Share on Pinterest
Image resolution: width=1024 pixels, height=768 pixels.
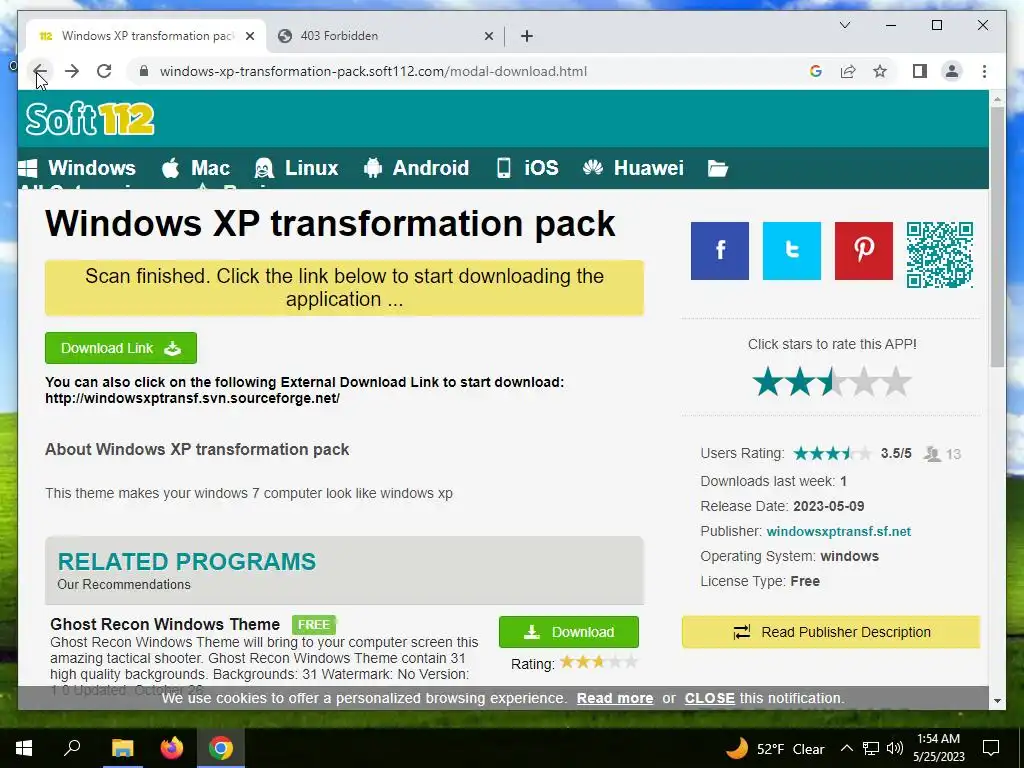863,251
